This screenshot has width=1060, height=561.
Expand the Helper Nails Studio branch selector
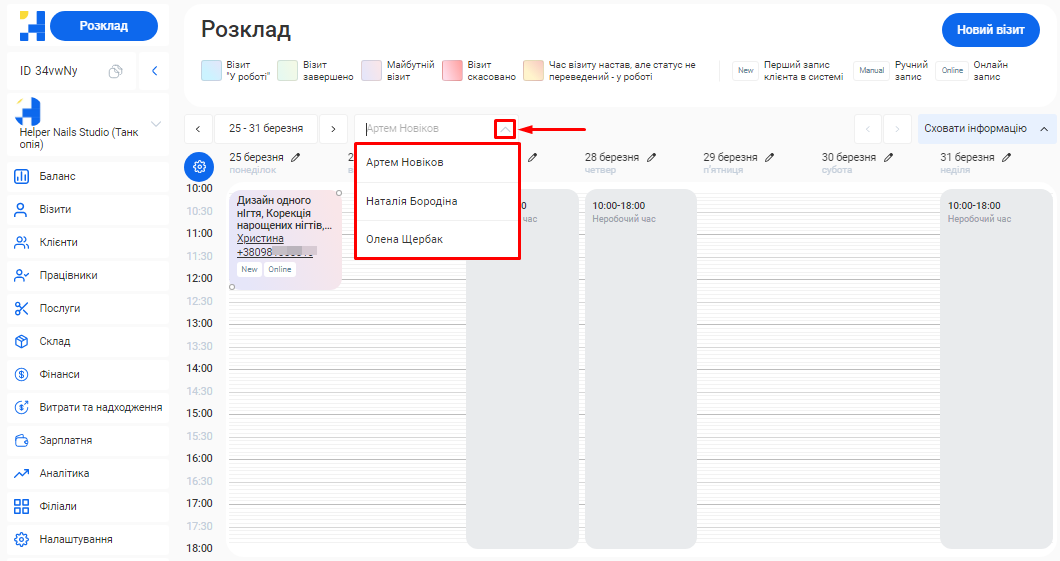coord(155,124)
